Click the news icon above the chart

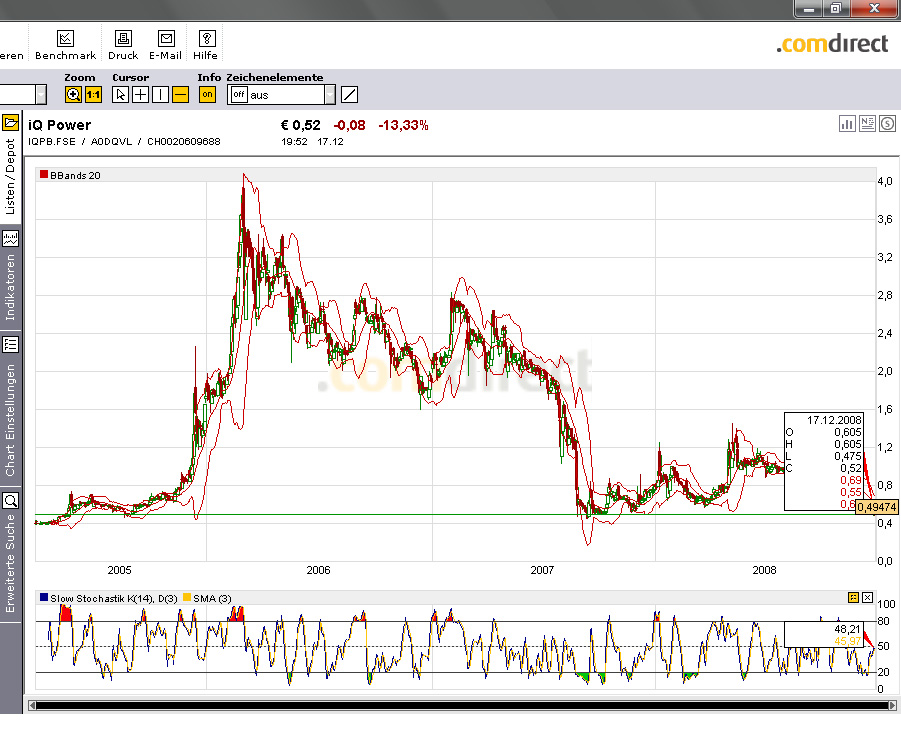pyautogui.click(x=866, y=123)
